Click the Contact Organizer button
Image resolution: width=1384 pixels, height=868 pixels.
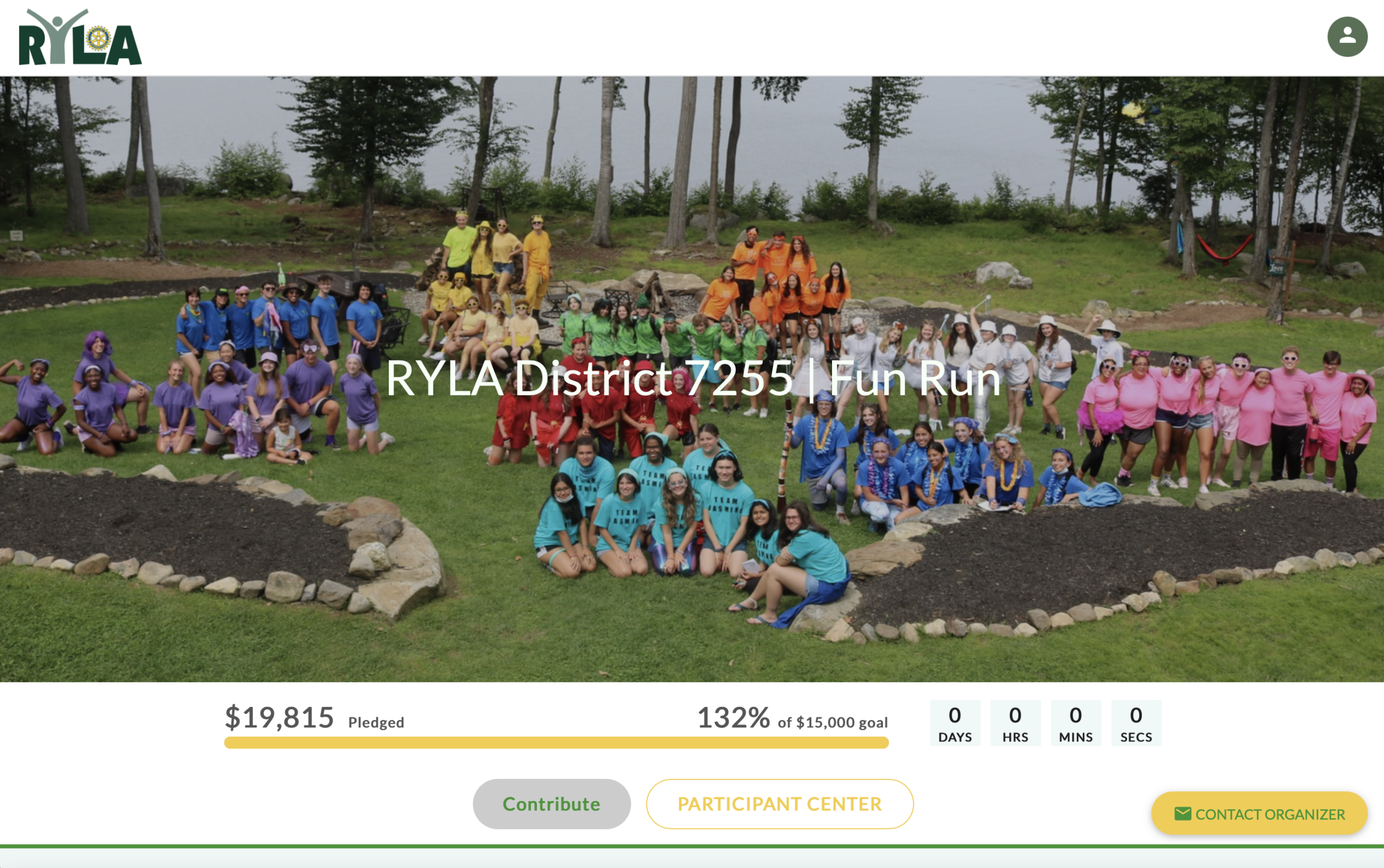1259,813
